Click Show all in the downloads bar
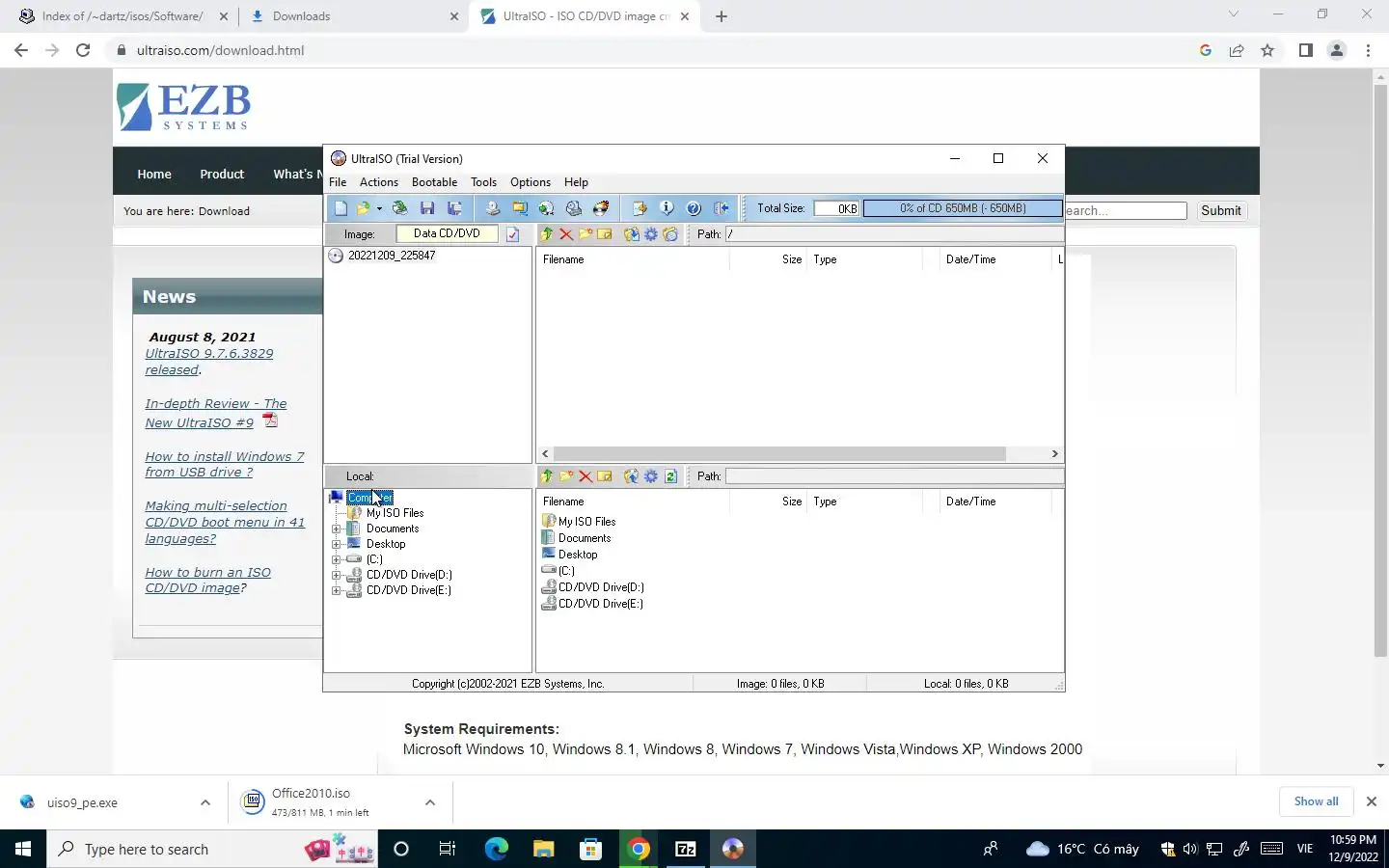1389x868 pixels. 1316,801
